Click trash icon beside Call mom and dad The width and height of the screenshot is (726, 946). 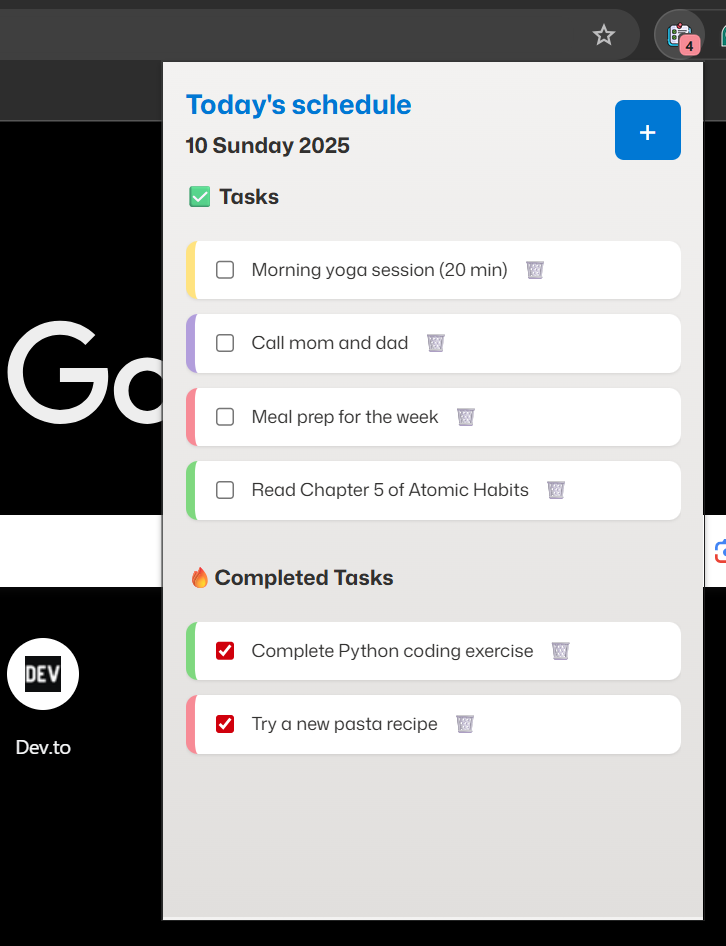point(435,343)
